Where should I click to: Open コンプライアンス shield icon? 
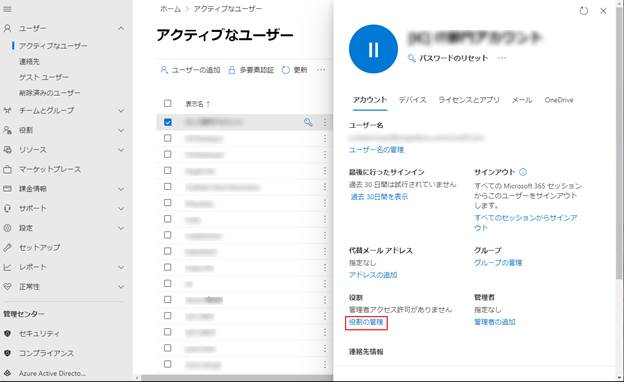(x=7, y=353)
